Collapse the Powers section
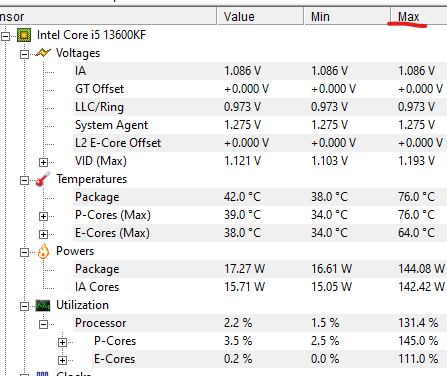 24,252
